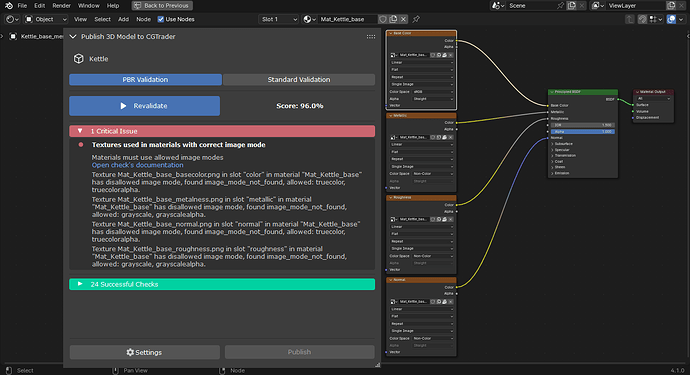The height and width of the screenshot is (375, 690).
Task: Unlink the image in Normal node
Action: pos(450,301)
